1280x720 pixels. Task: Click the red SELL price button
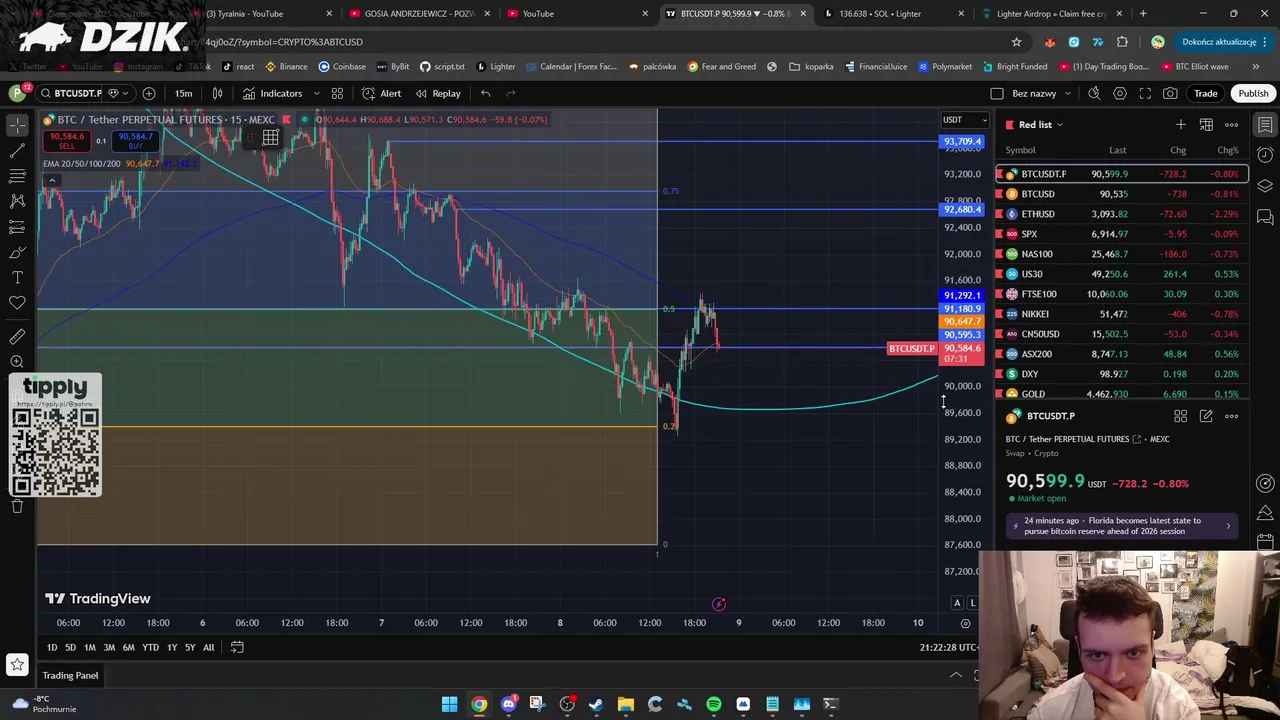67,140
